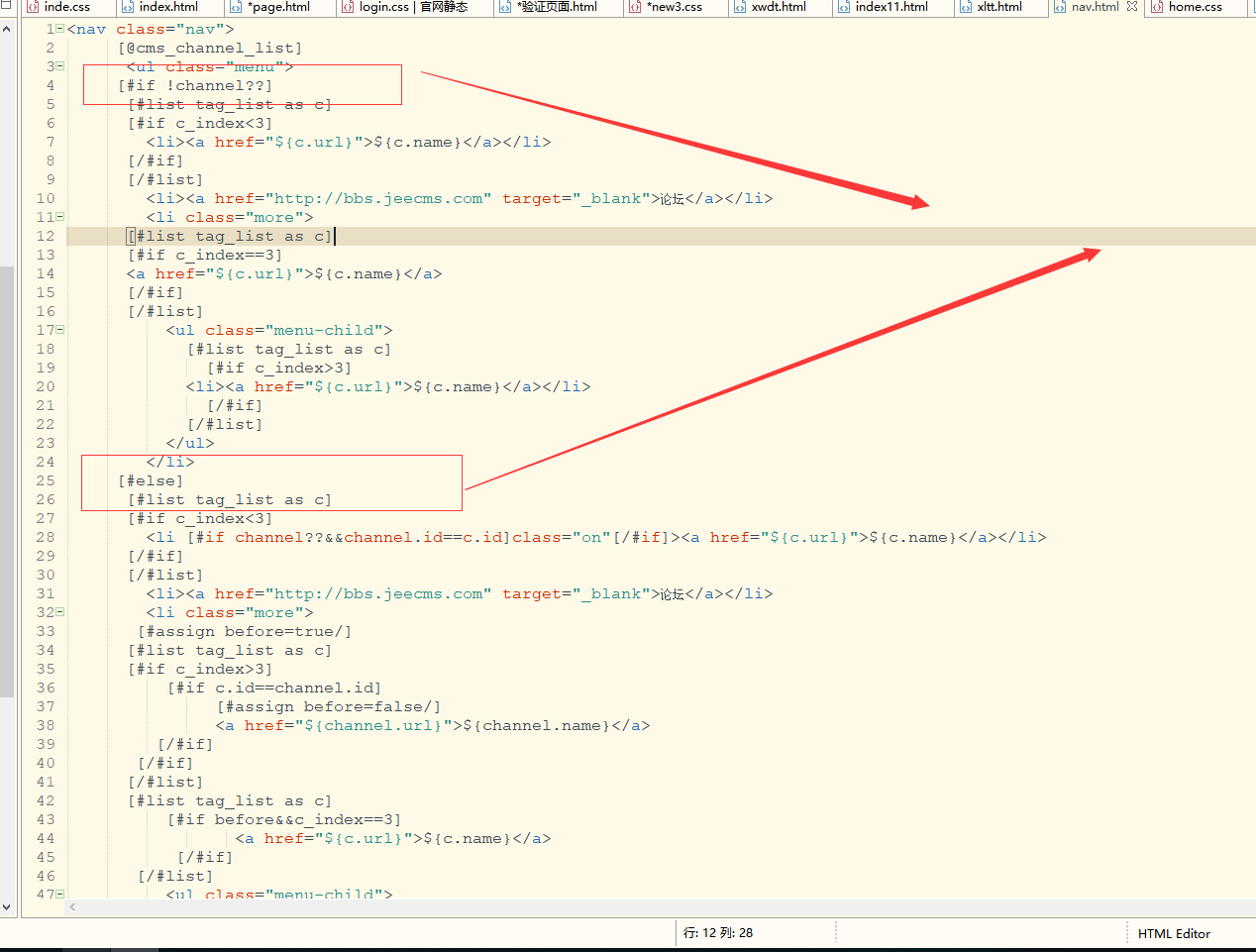Close the nav.html tab with its X
1256x952 pixels.
[x=1132, y=6]
